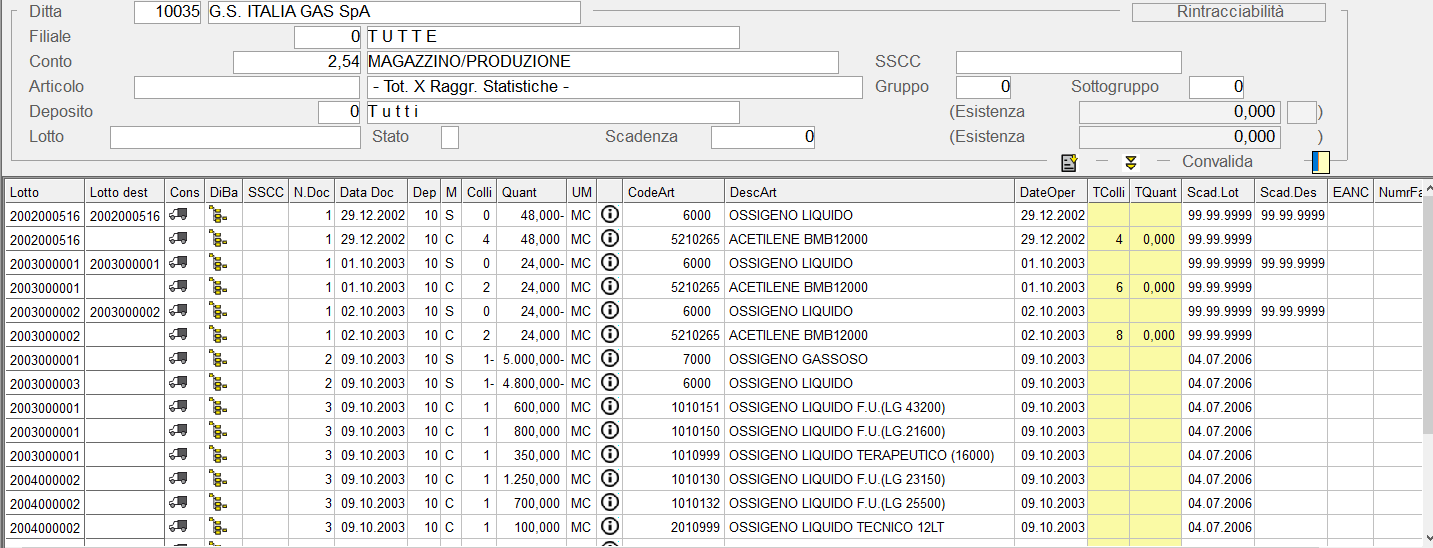This screenshot has height=548, width=1433.
Task: Click DiBa tree icon in LG 21600 row
Action: pyautogui.click(x=218, y=431)
